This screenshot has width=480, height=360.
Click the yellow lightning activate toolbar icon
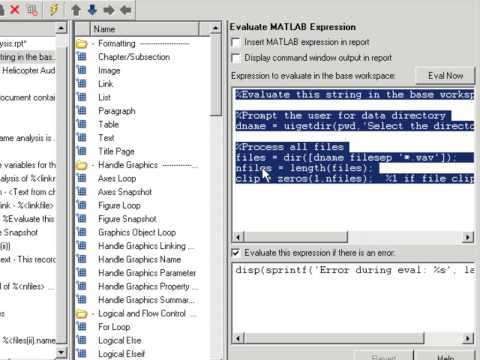tap(53, 10)
